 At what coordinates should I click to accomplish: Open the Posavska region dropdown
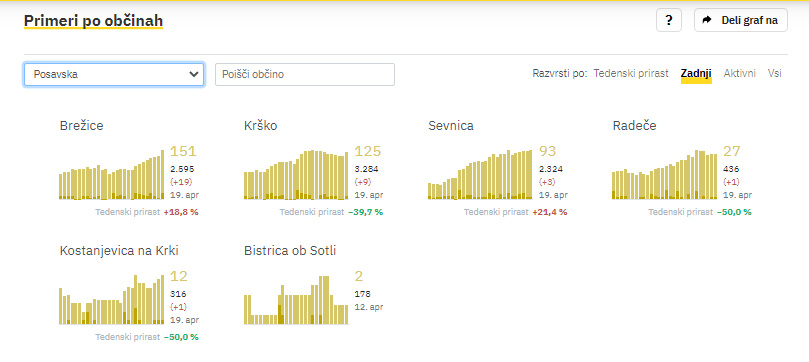click(x=114, y=74)
